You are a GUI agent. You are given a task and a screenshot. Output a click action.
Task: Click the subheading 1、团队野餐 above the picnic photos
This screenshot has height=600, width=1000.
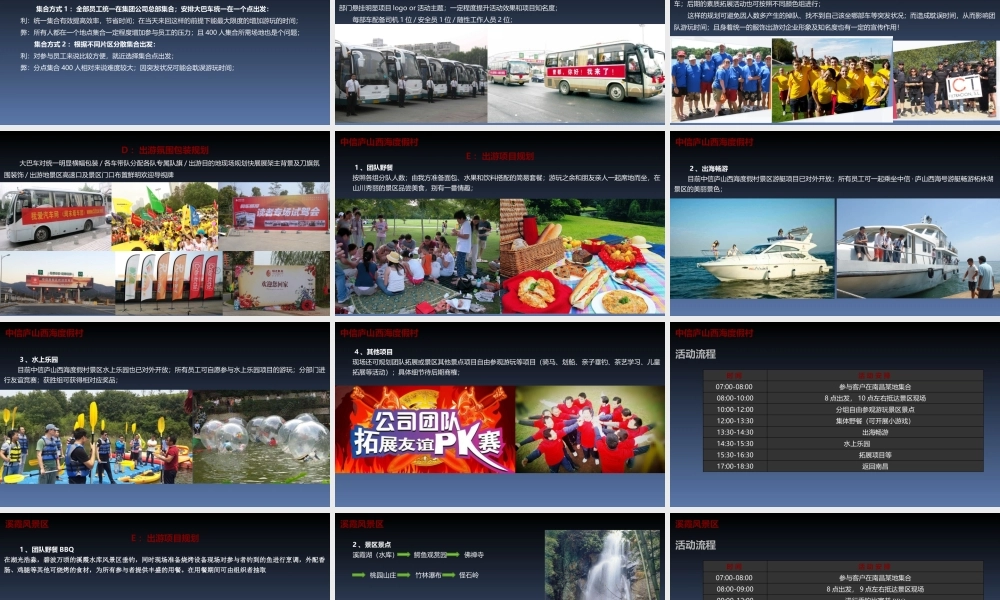coord(373,168)
